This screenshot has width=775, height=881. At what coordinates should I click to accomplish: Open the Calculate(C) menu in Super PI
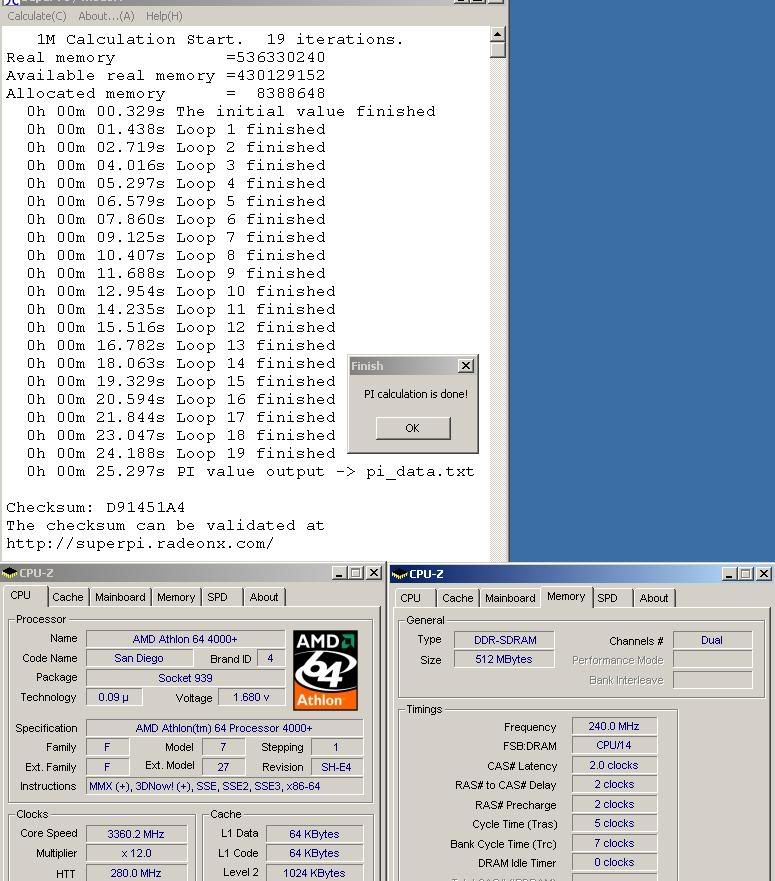[x=37, y=16]
